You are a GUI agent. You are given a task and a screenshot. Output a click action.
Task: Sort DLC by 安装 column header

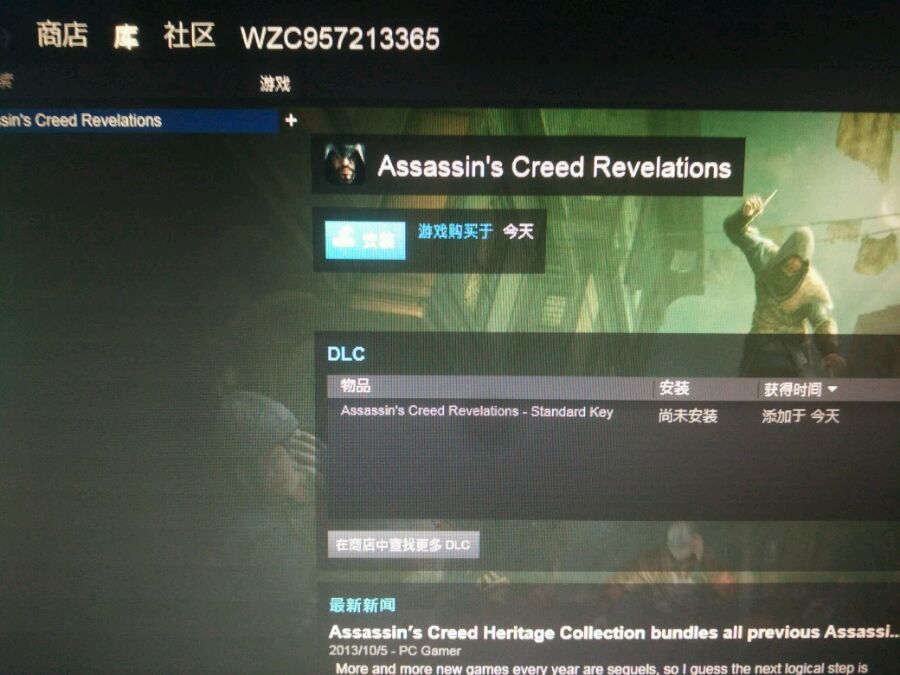(674, 388)
